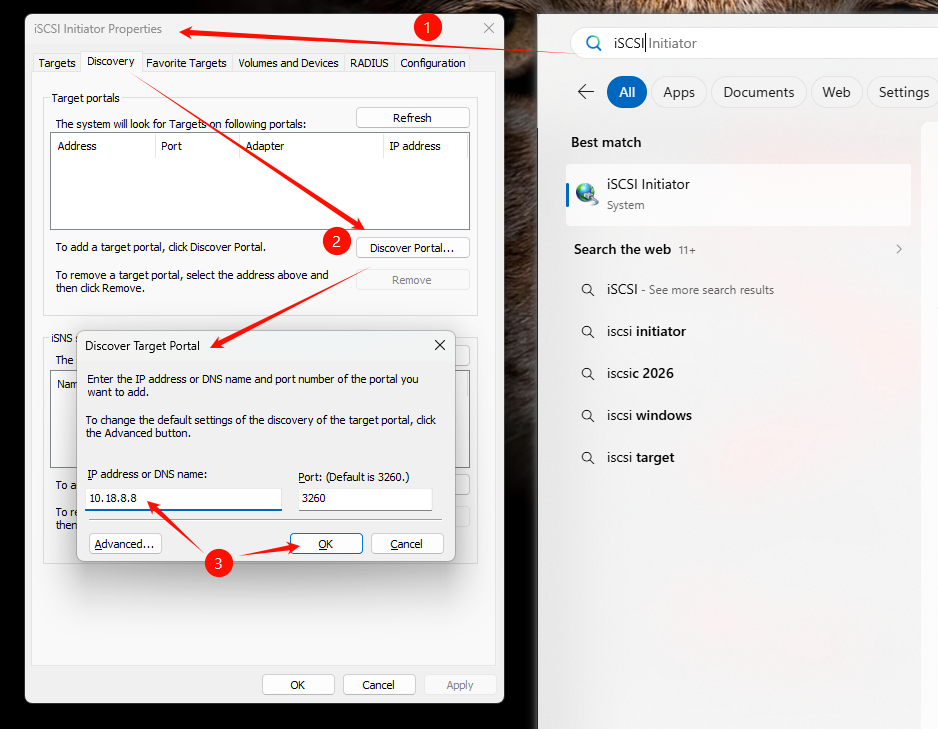The height and width of the screenshot is (729, 938).
Task: Switch to the RADIUS tab
Action: click(x=369, y=63)
